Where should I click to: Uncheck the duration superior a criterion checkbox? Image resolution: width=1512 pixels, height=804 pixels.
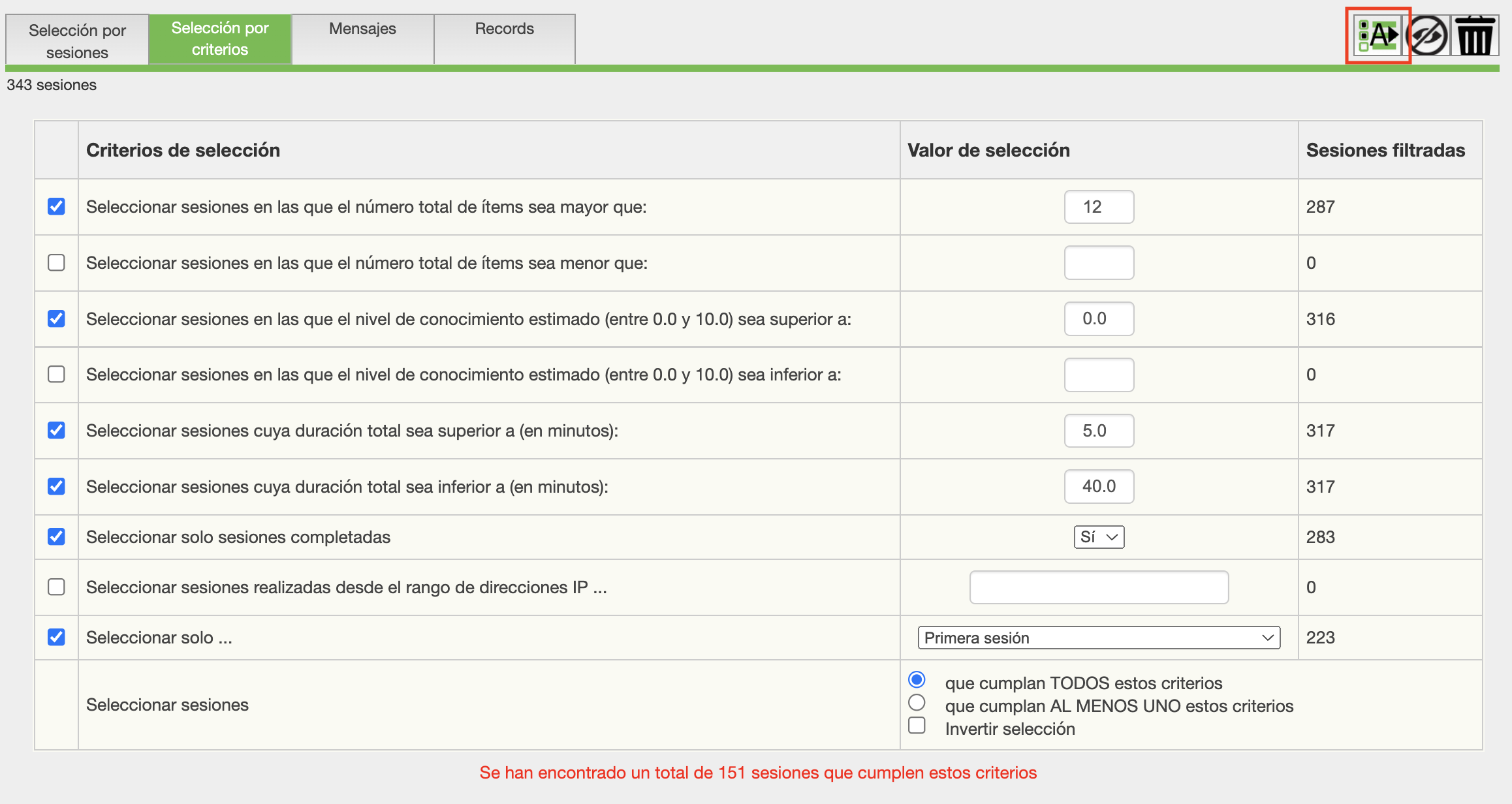click(x=57, y=431)
